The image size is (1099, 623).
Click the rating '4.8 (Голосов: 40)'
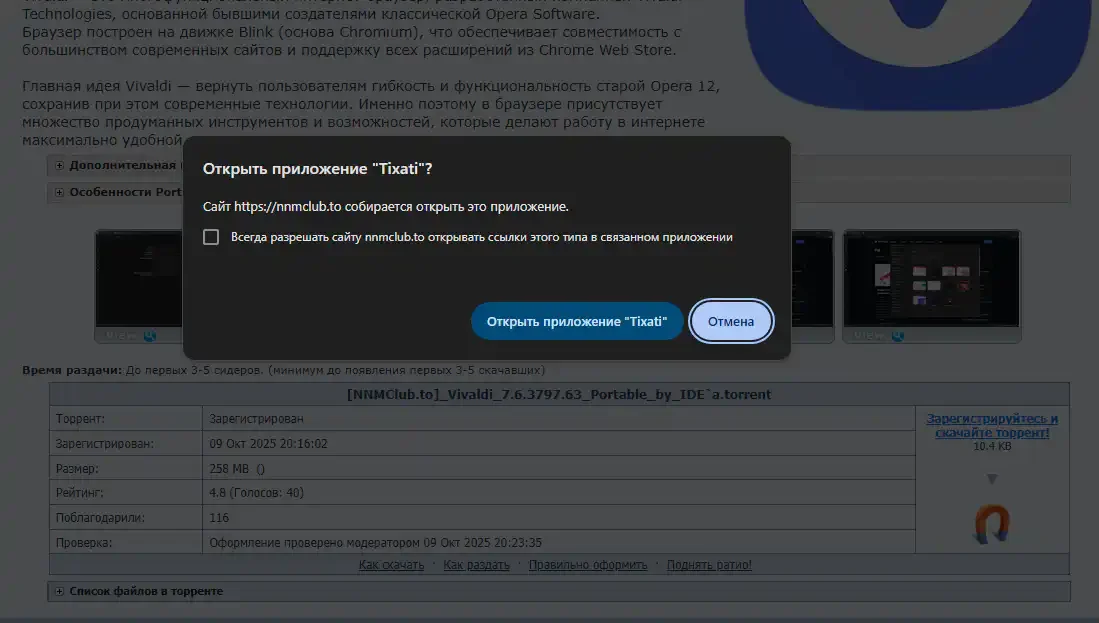pos(257,493)
